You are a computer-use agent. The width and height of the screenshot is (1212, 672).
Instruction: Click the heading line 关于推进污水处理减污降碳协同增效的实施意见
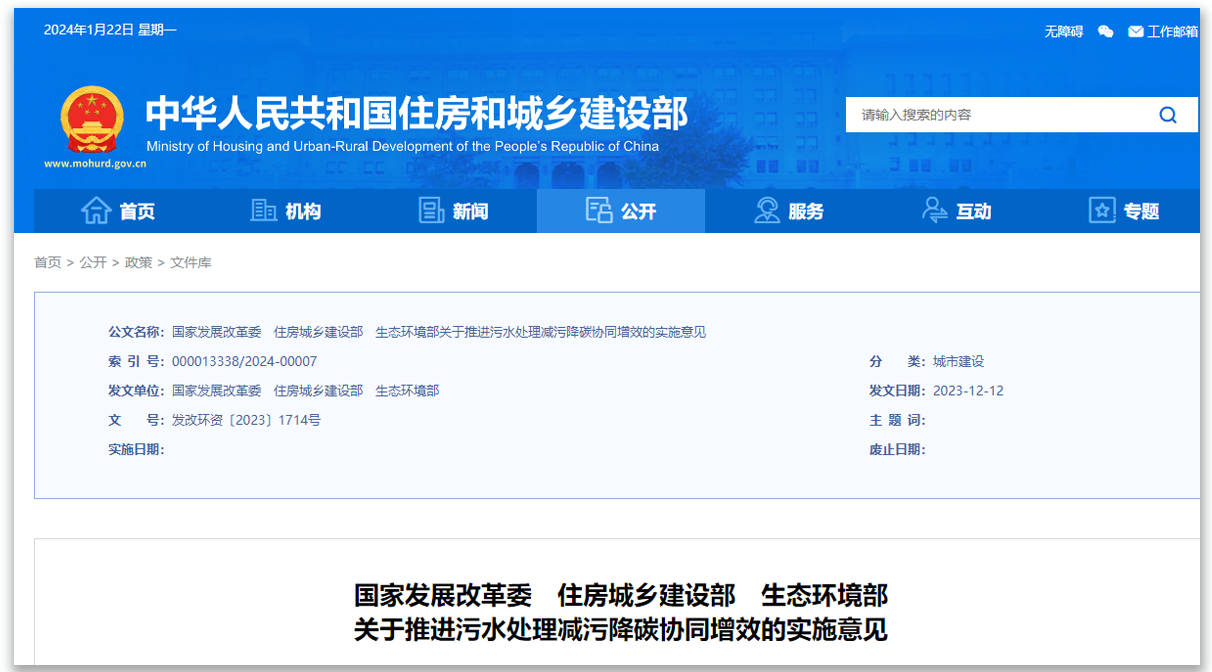click(x=621, y=630)
